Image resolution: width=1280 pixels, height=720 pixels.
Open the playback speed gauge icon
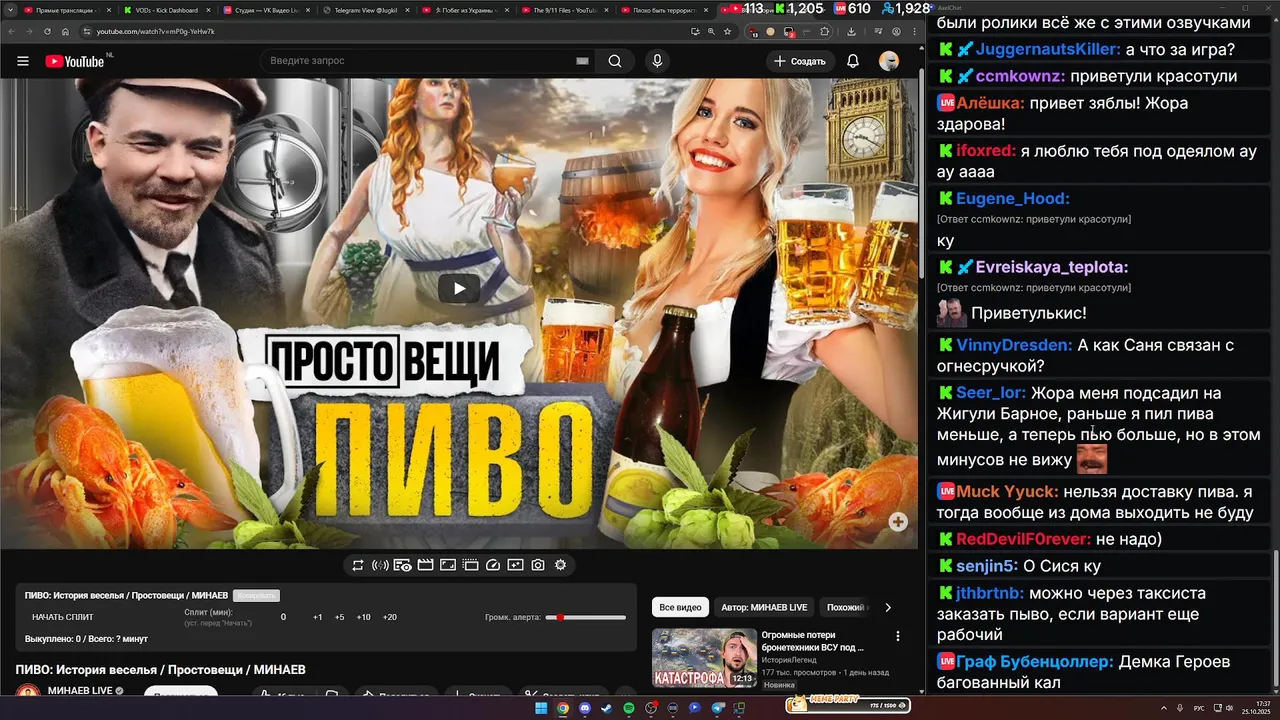[492, 565]
